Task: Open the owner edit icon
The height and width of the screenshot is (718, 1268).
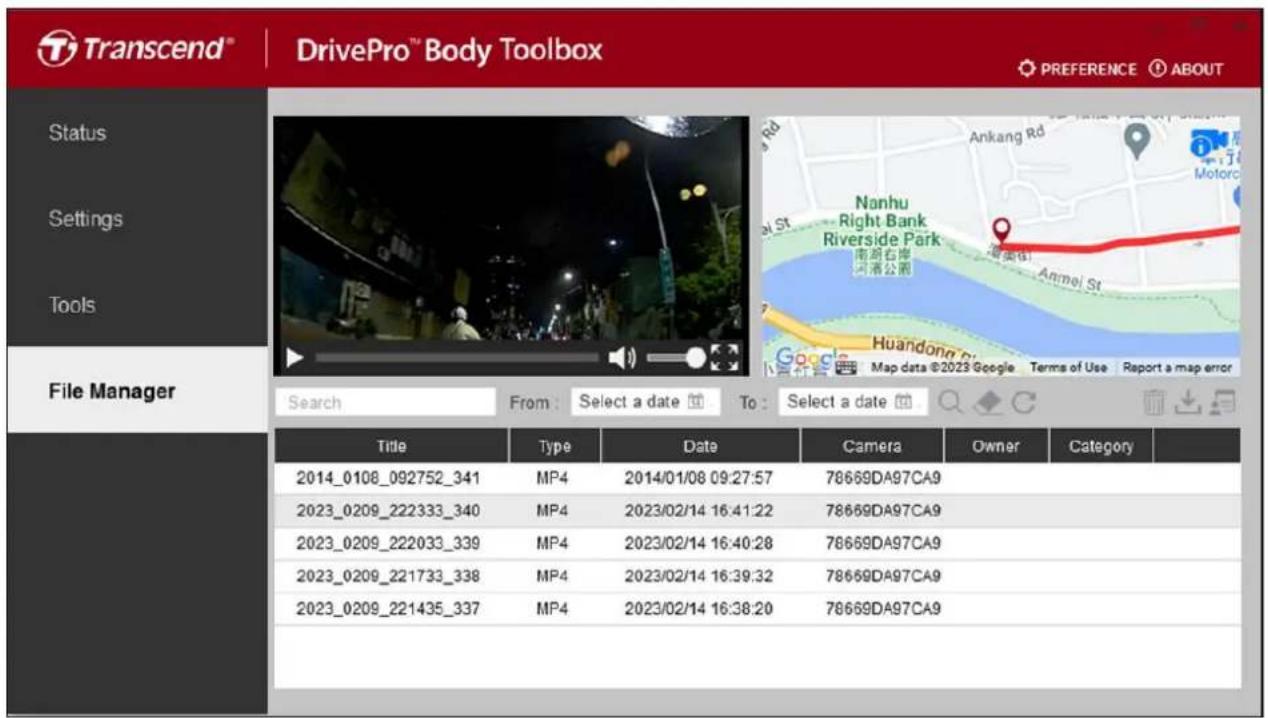Action: click(1222, 402)
